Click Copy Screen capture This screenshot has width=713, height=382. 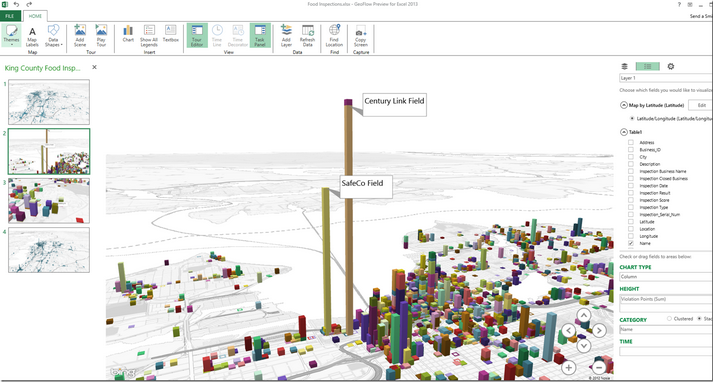coord(361,36)
